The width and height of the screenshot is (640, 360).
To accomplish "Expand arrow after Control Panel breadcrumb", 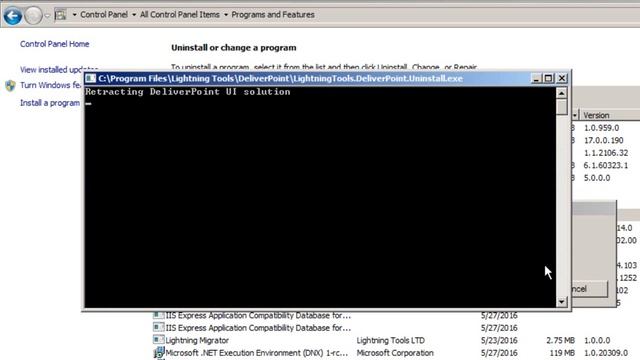I will [x=134, y=15].
